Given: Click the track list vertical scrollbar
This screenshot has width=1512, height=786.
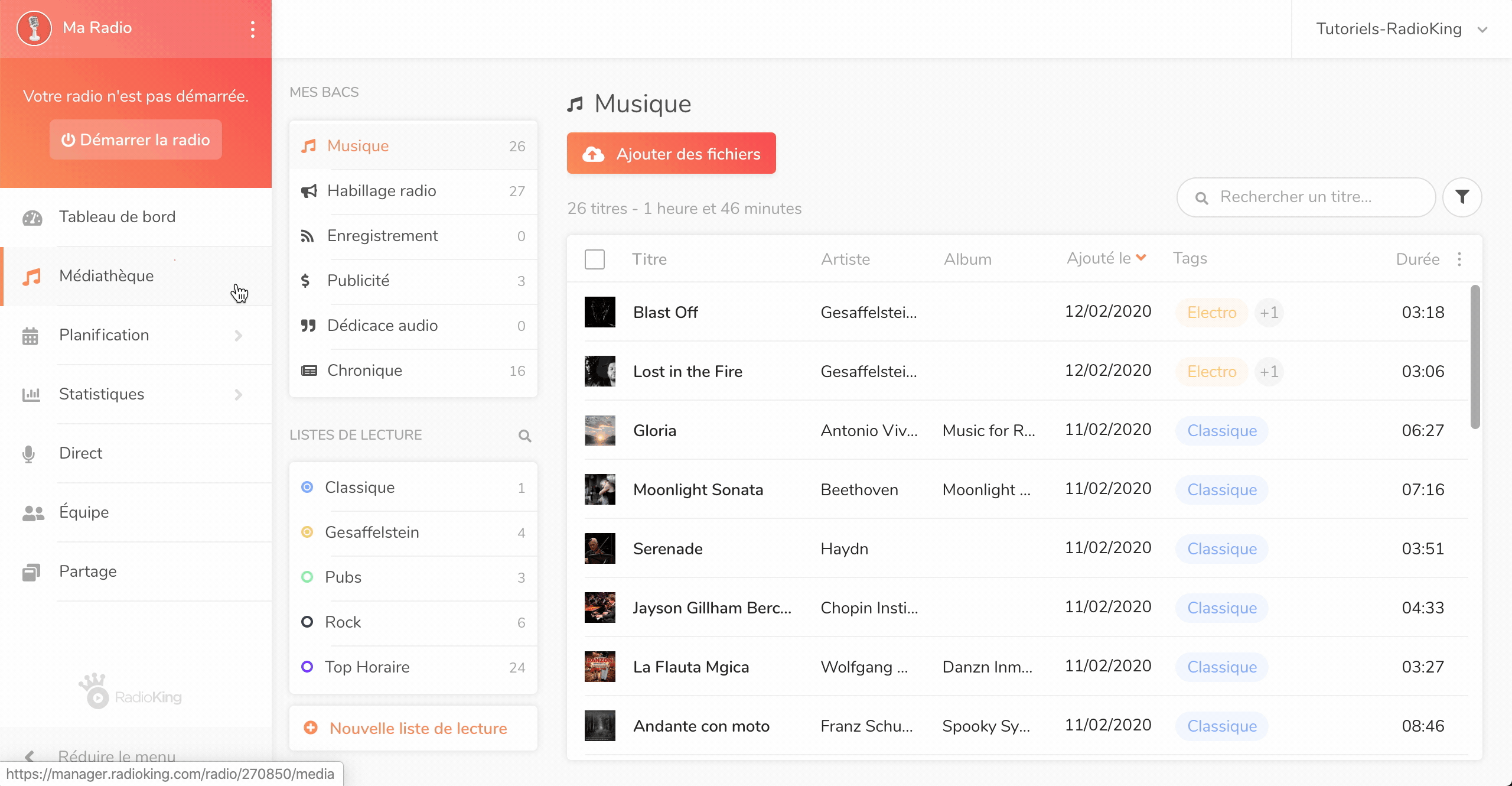Looking at the screenshot, I should (x=1475, y=357).
